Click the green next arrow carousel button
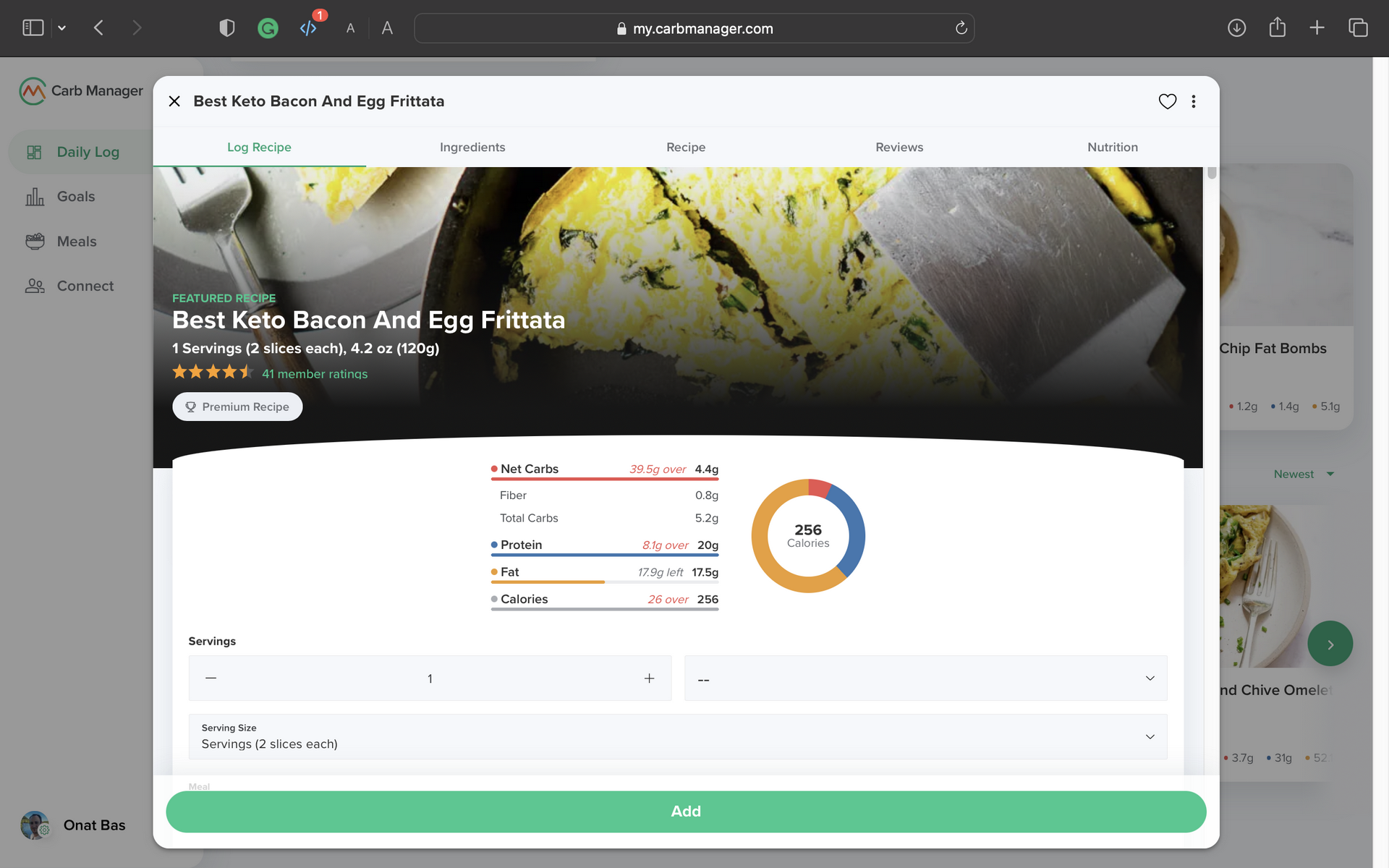This screenshot has height=868, width=1389. point(1330,644)
